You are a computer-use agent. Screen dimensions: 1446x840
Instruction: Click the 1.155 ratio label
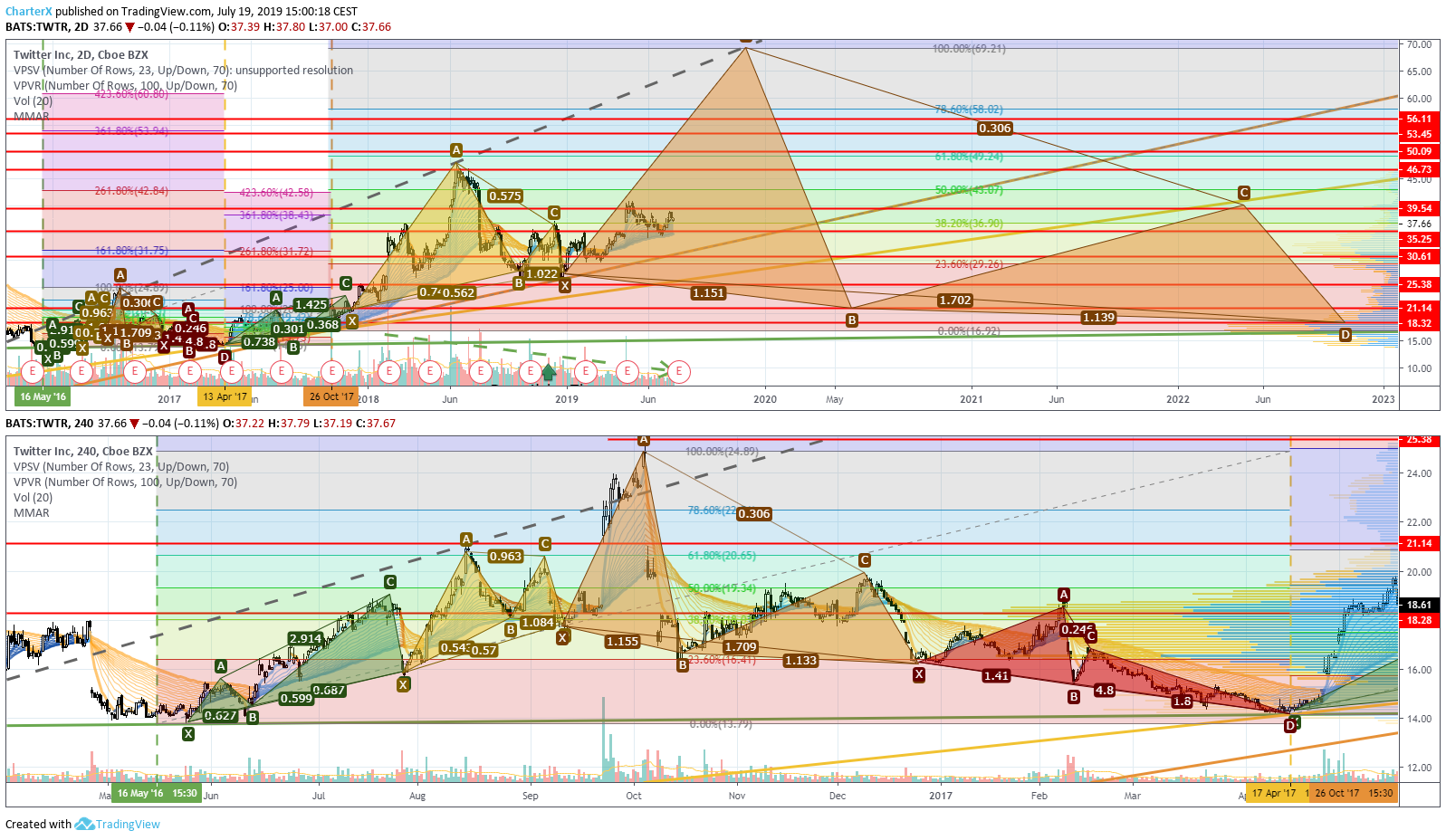[x=622, y=641]
